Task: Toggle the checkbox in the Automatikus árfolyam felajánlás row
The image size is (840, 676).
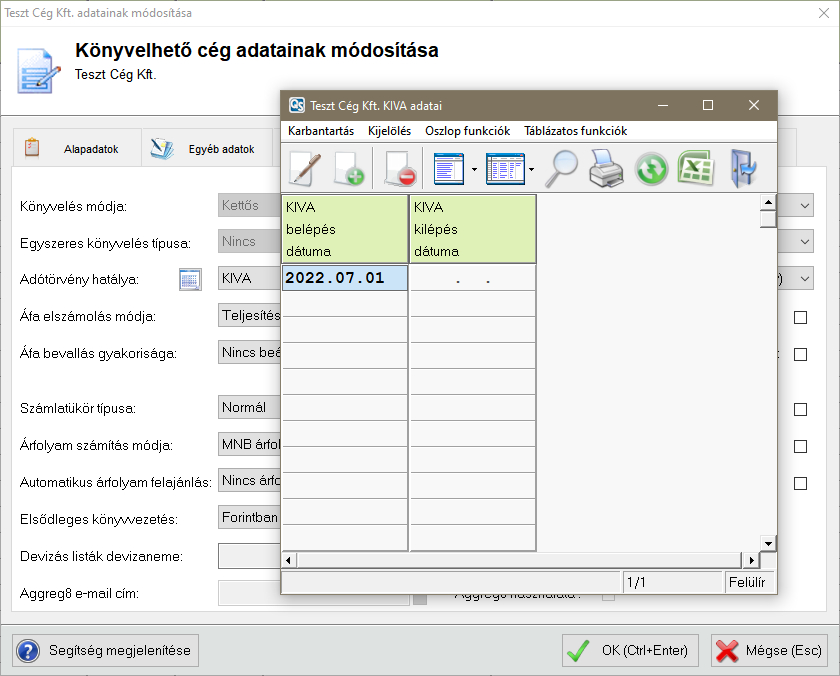Action: (800, 483)
